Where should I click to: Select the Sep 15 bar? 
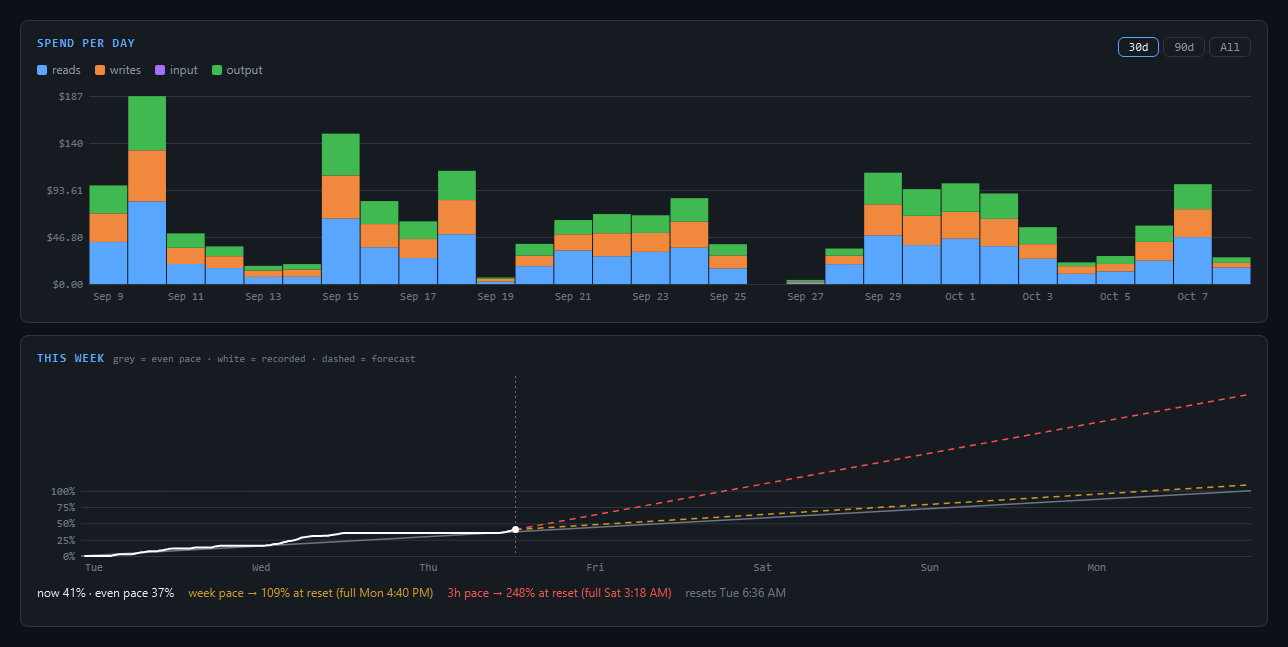(x=340, y=209)
